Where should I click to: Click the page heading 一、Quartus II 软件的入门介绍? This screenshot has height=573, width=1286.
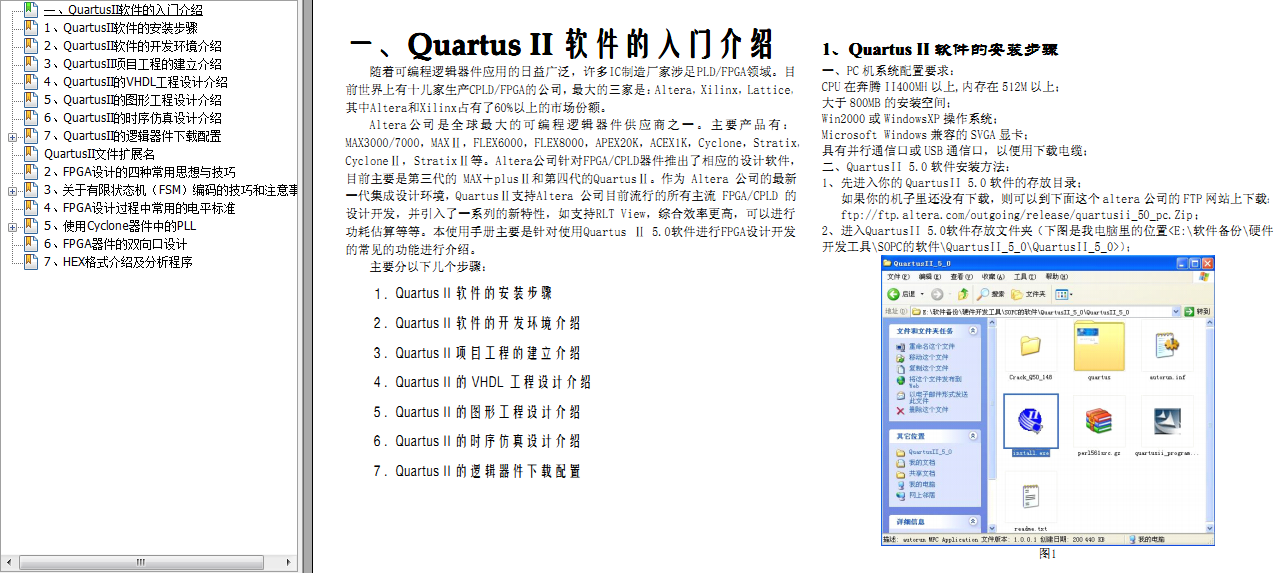tap(561, 45)
